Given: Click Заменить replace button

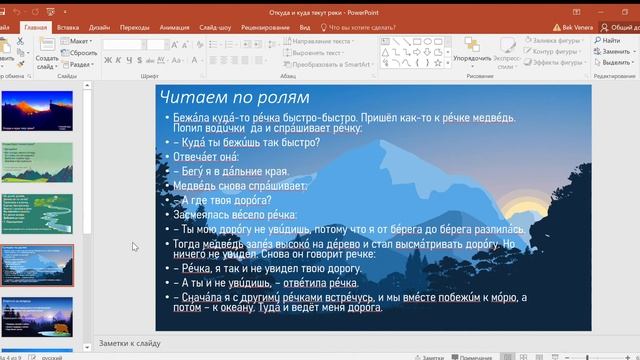Looking at the screenshot, I should [615, 51].
